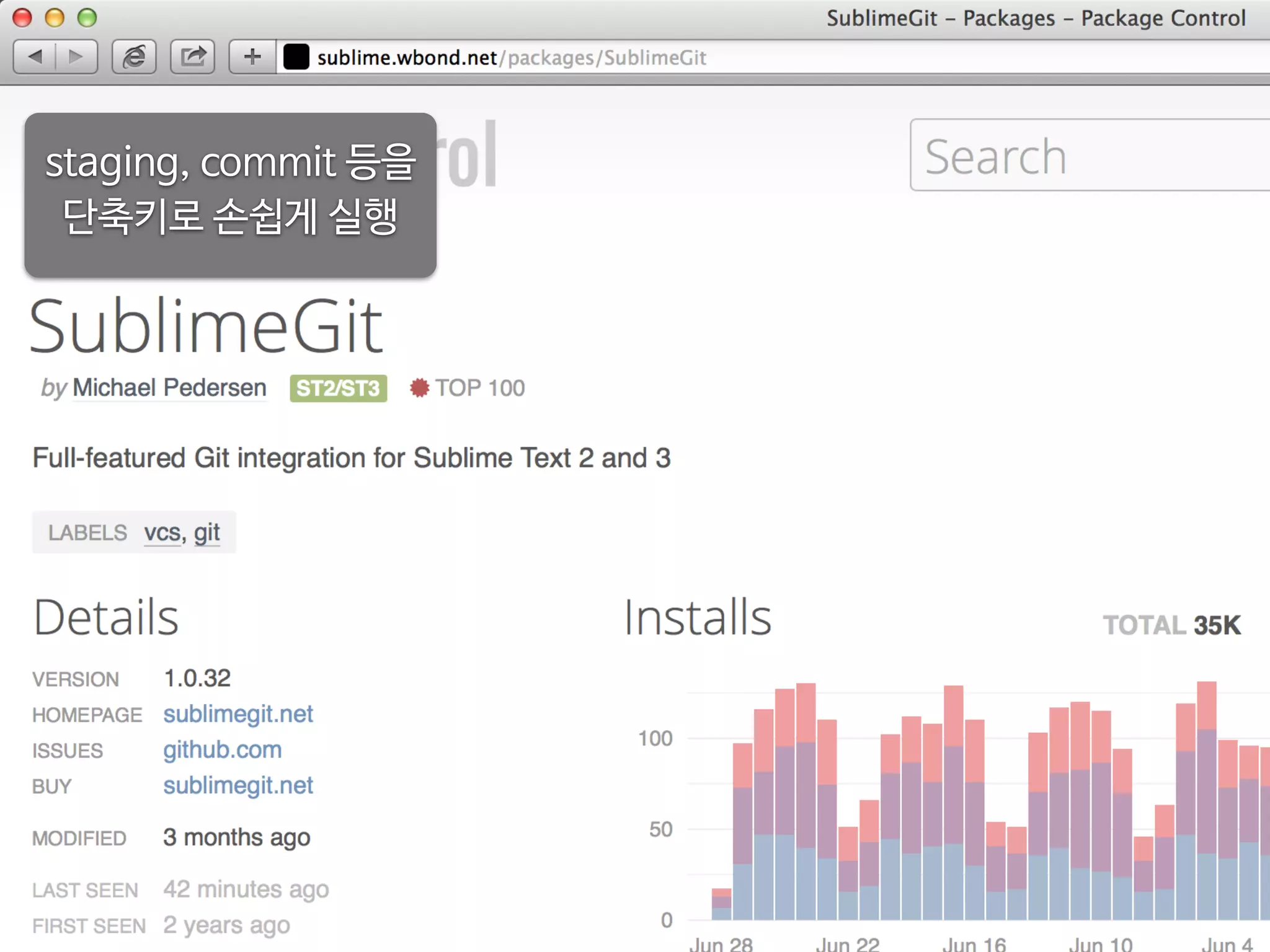Click the address bar URL sublime.wbond.net
Screen dimensions: 1270x952
tap(407, 58)
